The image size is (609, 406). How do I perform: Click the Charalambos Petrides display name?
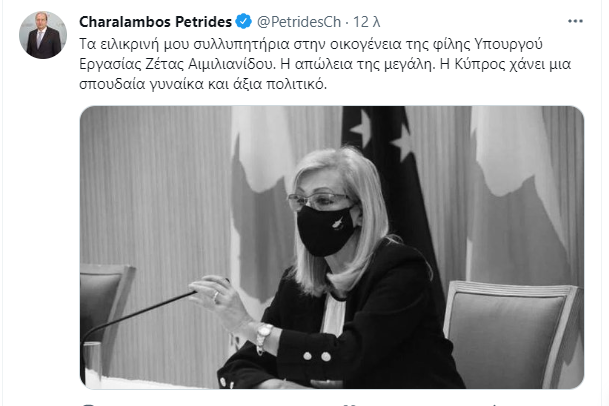155,22
